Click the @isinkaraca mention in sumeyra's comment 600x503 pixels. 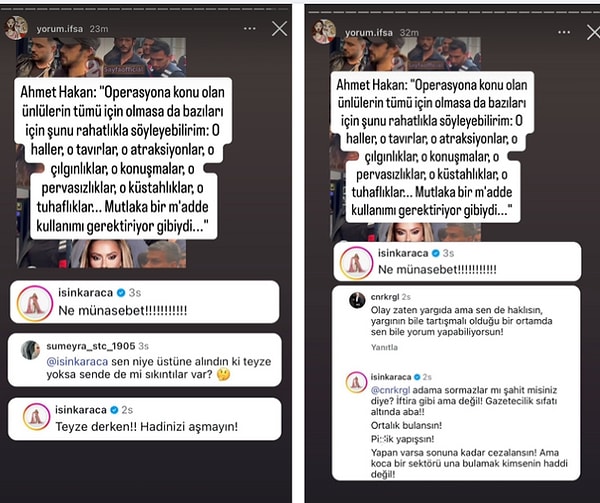point(77,361)
